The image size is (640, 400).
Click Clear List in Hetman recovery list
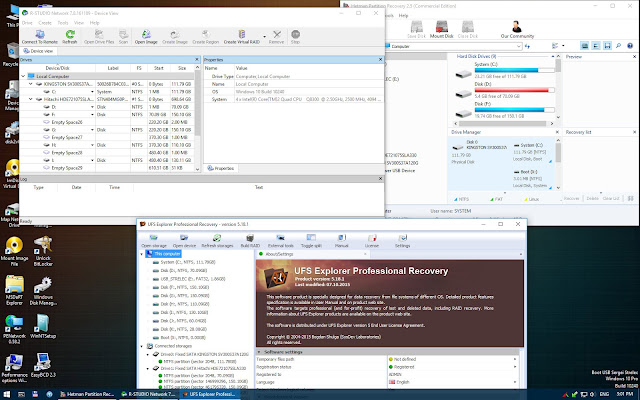pyautogui.click(x=611, y=198)
